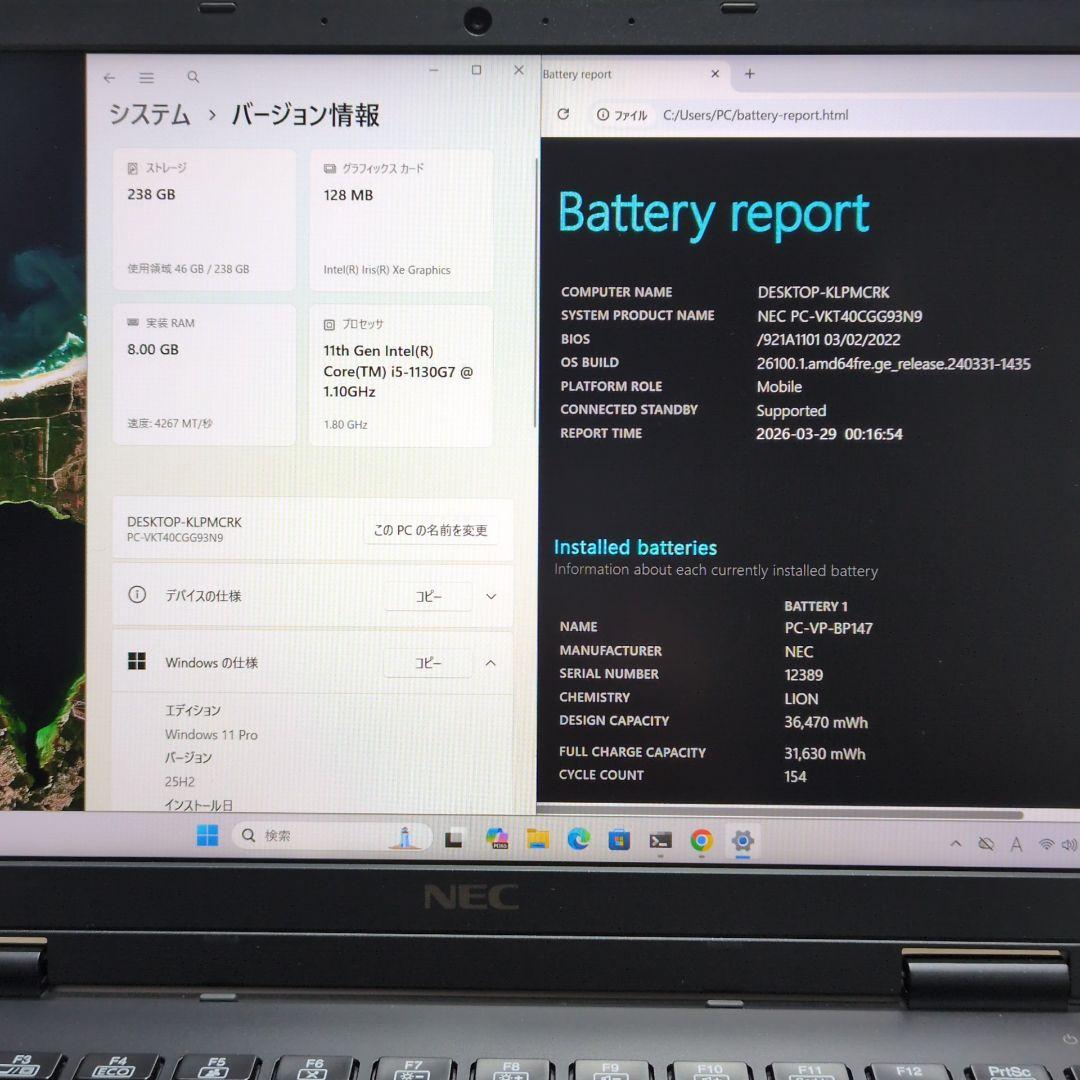Screen dimensions: 1080x1080
Task: Select the battery name PC-VP-BP147
Action: click(x=829, y=628)
